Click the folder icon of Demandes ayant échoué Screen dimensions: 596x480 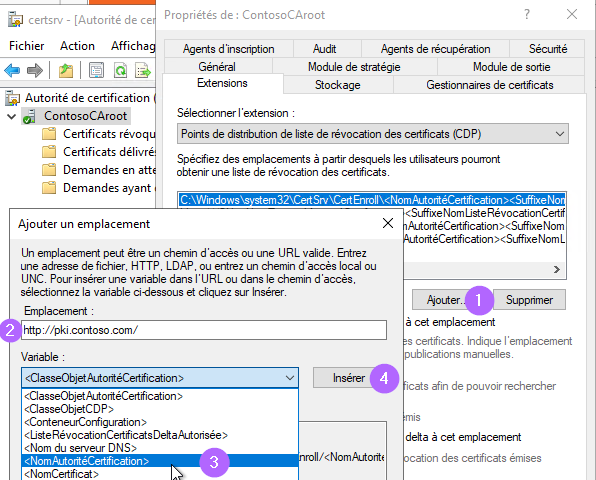[49, 188]
